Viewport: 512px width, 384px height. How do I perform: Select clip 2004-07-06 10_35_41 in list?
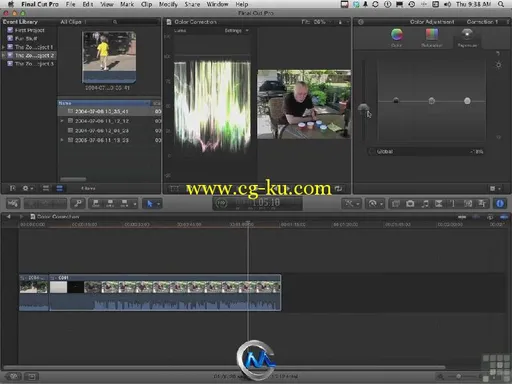pos(109,111)
